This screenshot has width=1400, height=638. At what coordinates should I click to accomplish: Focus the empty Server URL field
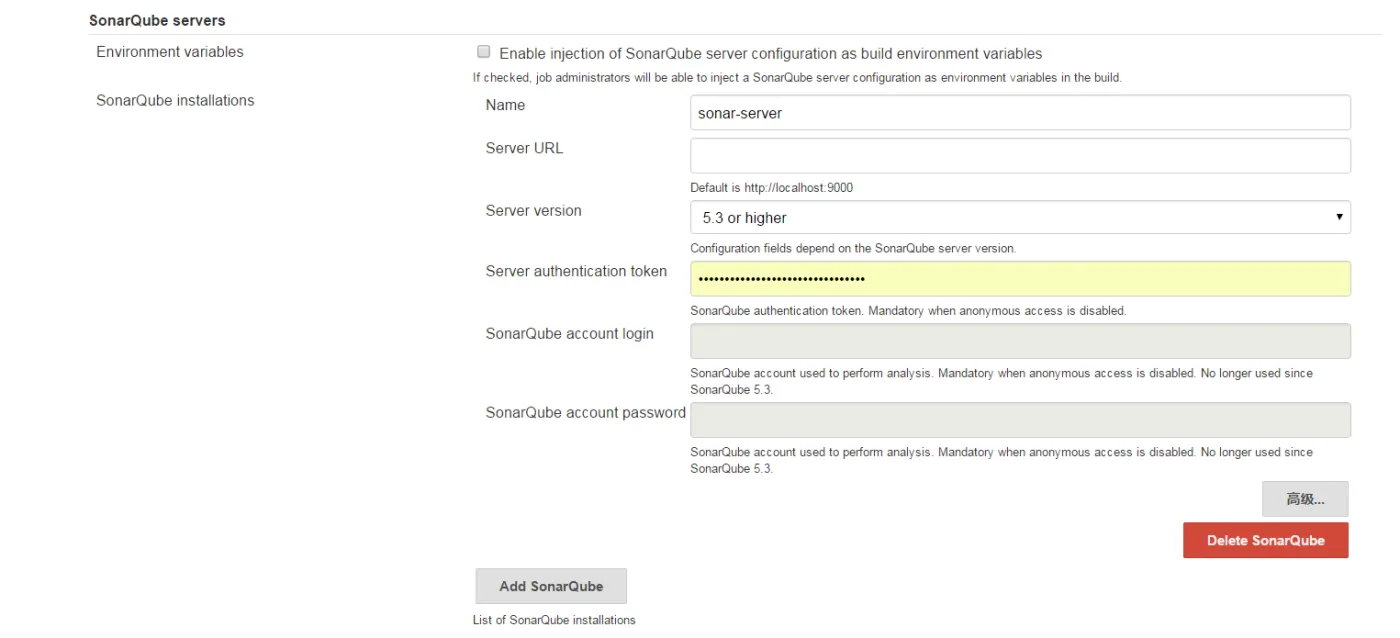(x=1020, y=156)
